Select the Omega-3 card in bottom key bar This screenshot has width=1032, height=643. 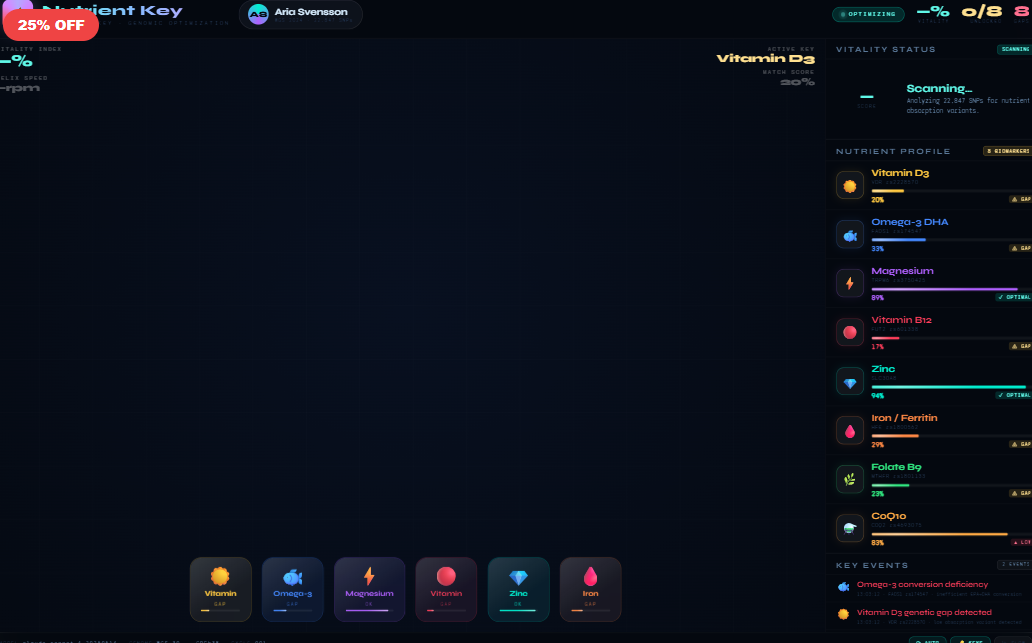[x=293, y=589]
